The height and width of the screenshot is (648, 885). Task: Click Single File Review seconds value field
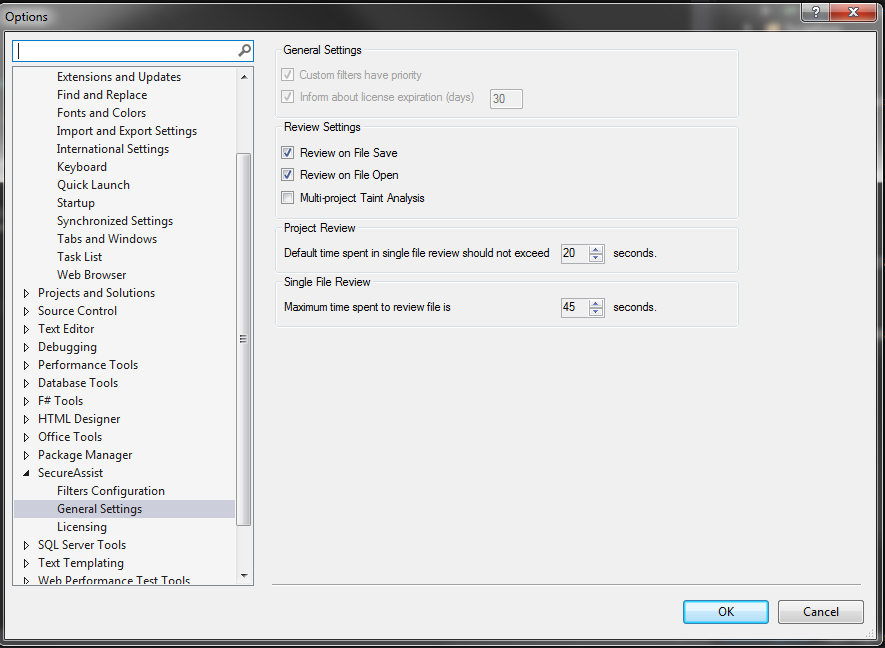pyautogui.click(x=575, y=308)
